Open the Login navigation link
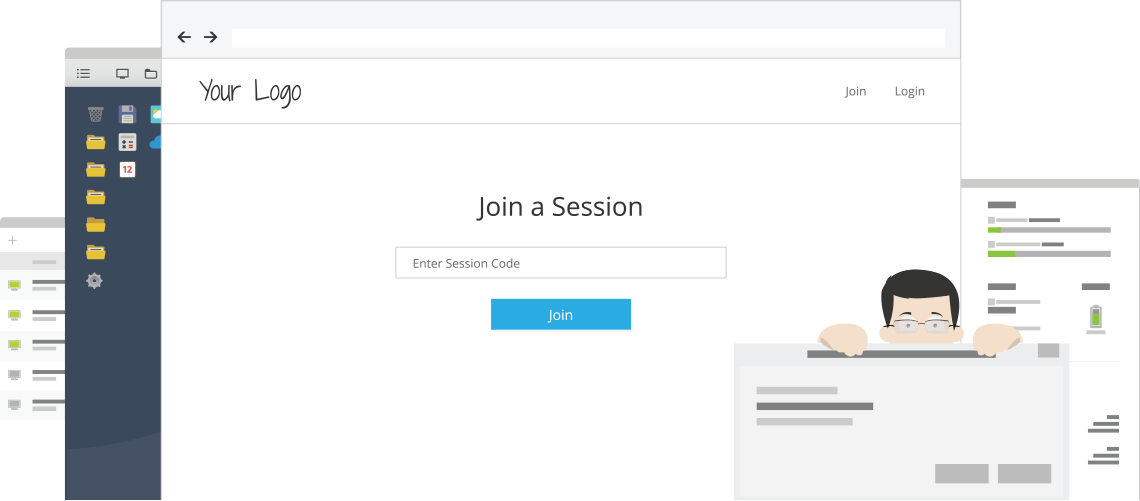 click(x=910, y=92)
